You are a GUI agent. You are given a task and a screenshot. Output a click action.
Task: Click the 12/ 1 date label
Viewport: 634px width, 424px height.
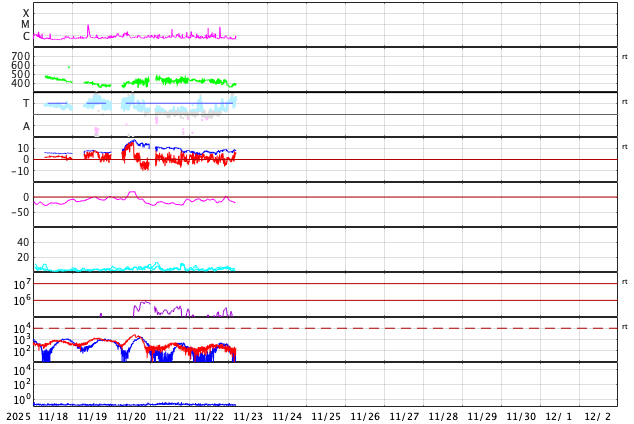pos(560,416)
